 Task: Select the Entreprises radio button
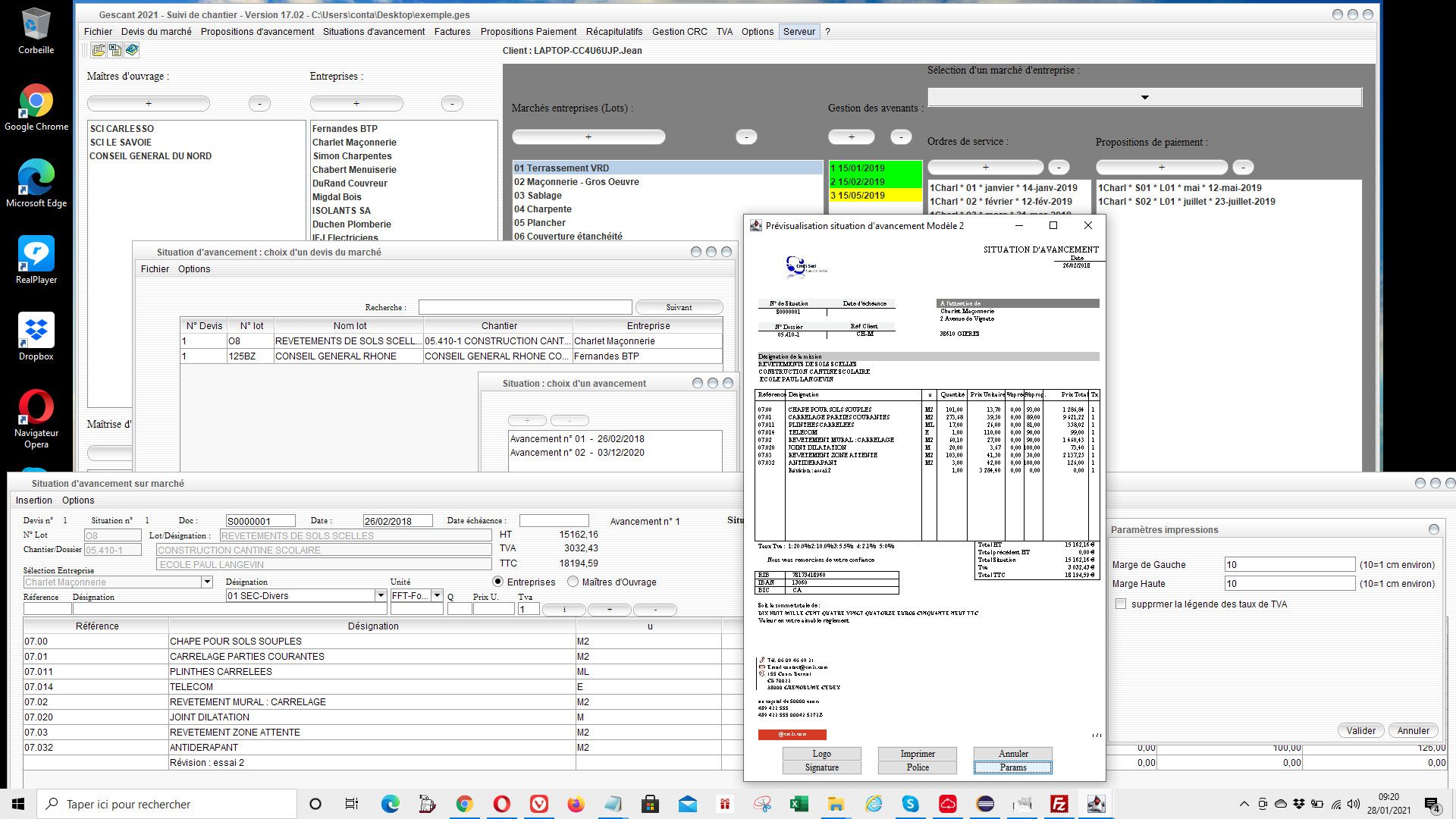[498, 582]
